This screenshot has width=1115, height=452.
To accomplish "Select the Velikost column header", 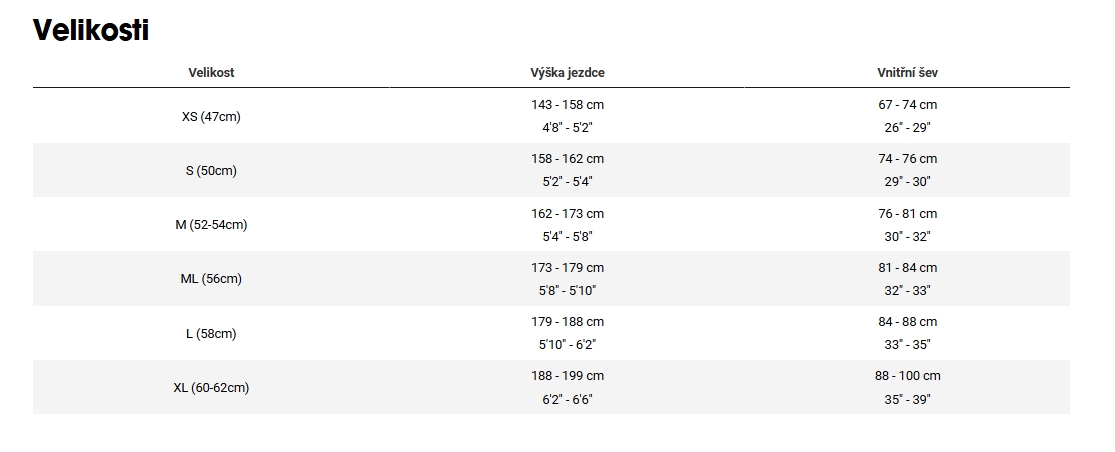I will coord(211,72).
